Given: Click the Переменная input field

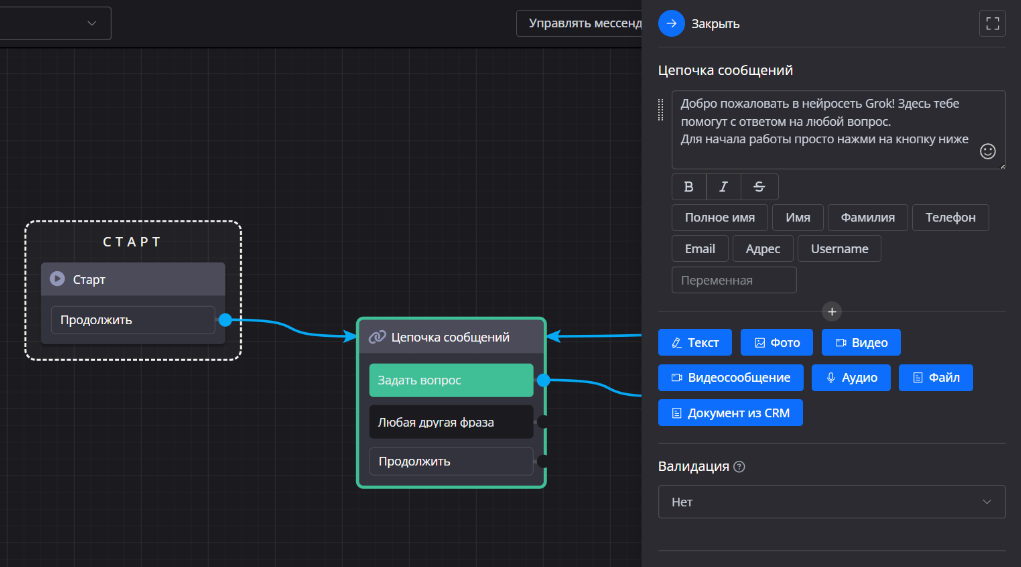Looking at the screenshot, I should 733,280.
